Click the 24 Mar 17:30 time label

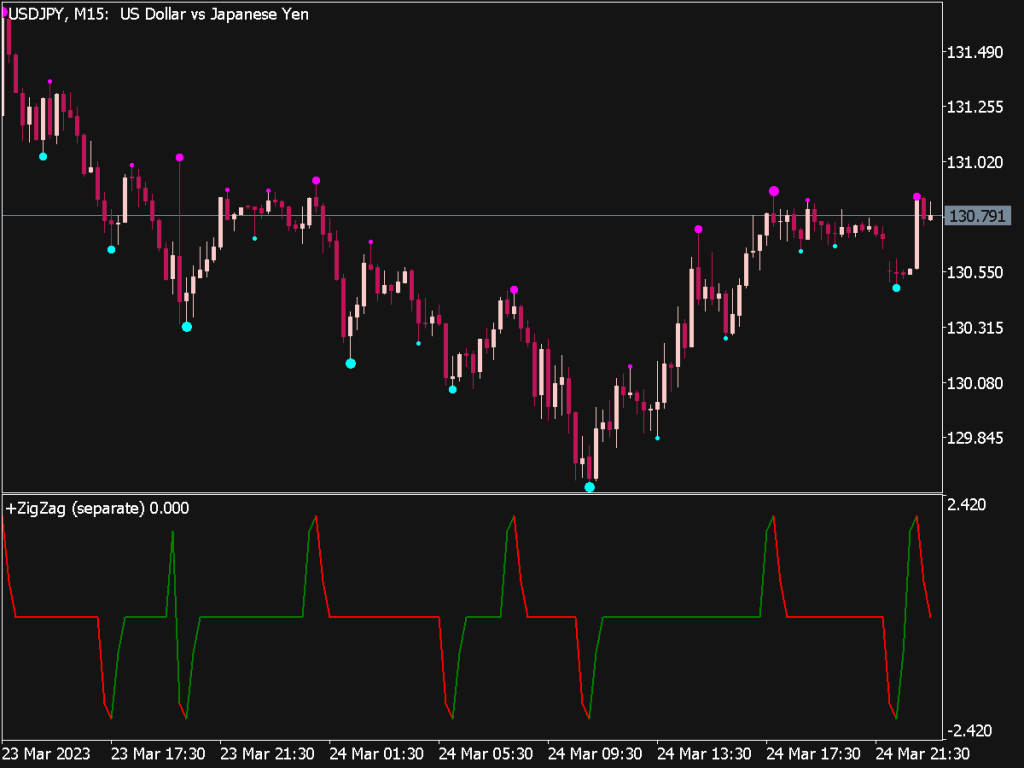point(813,754)
